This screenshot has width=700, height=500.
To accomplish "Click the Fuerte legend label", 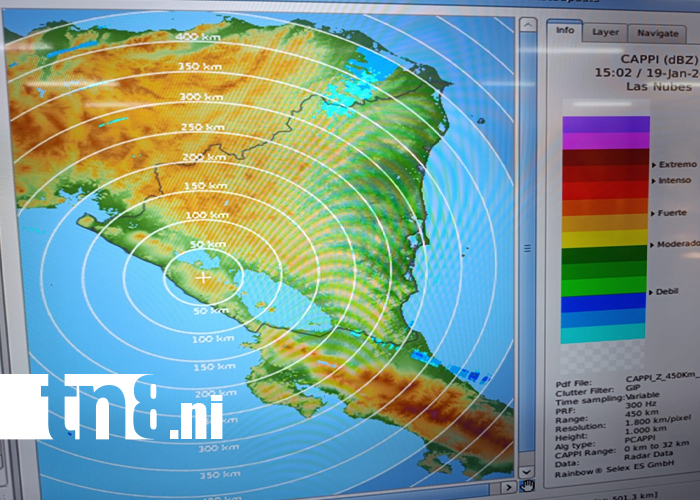I will pos(672,213).
